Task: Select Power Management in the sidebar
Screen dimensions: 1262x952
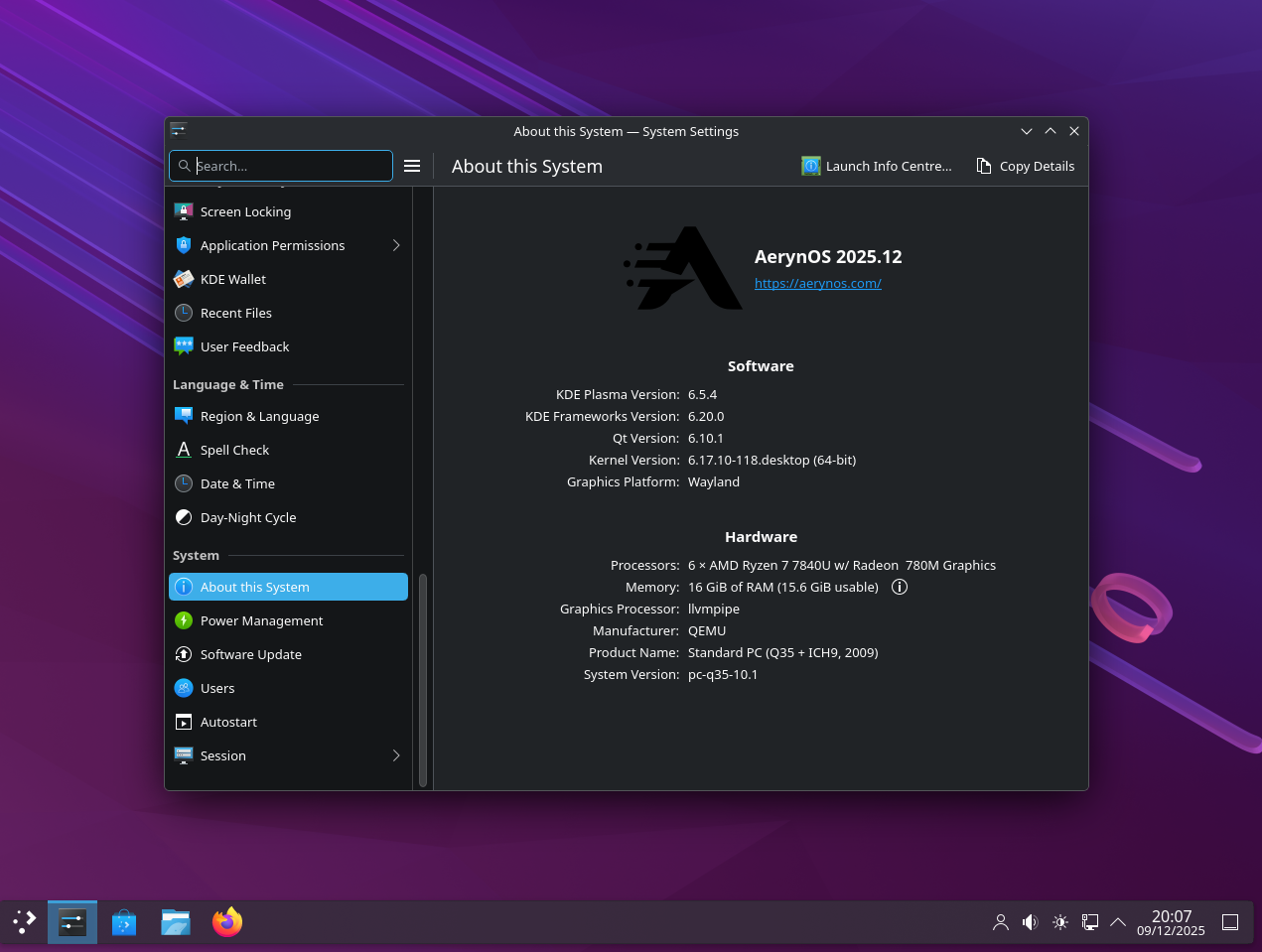Action: point(261,620)
